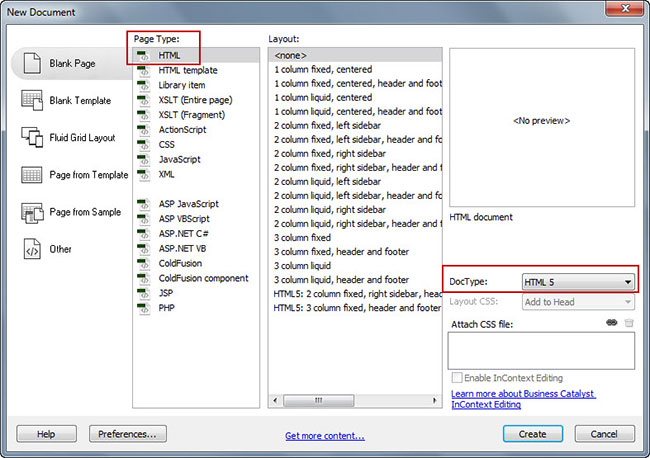Image resolution: width=650 pixels, height=458 pixels.
Task: Click the remove style sheet trash icon
Action: [629, 323]
